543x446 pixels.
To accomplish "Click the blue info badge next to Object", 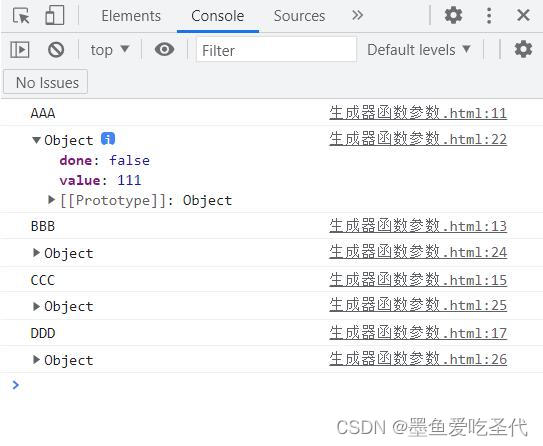I will (x=108, y=139).
